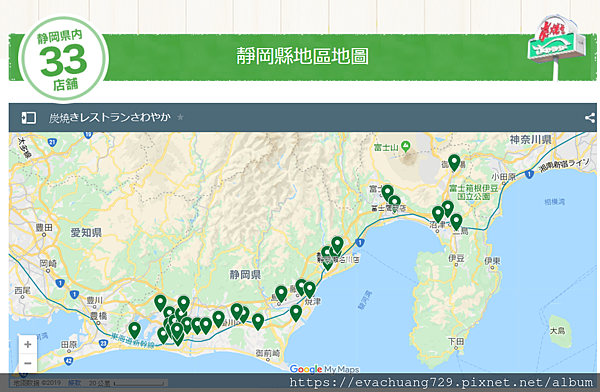Click the 相模湾 bay label

point(554,201)
